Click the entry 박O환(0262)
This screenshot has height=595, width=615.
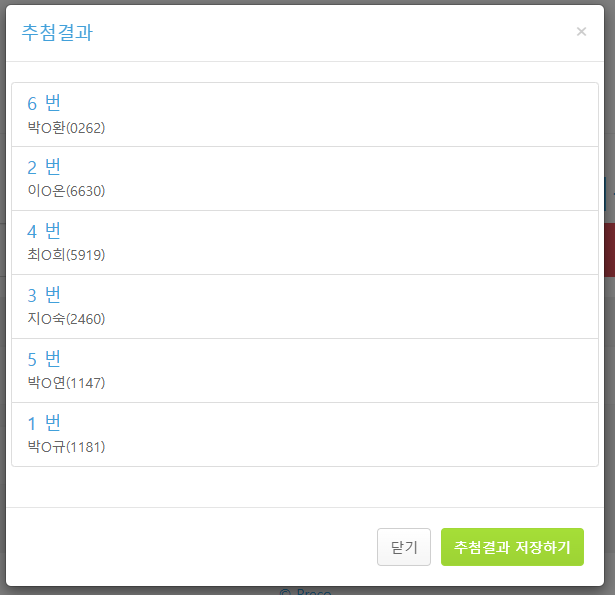pos(66,128)
